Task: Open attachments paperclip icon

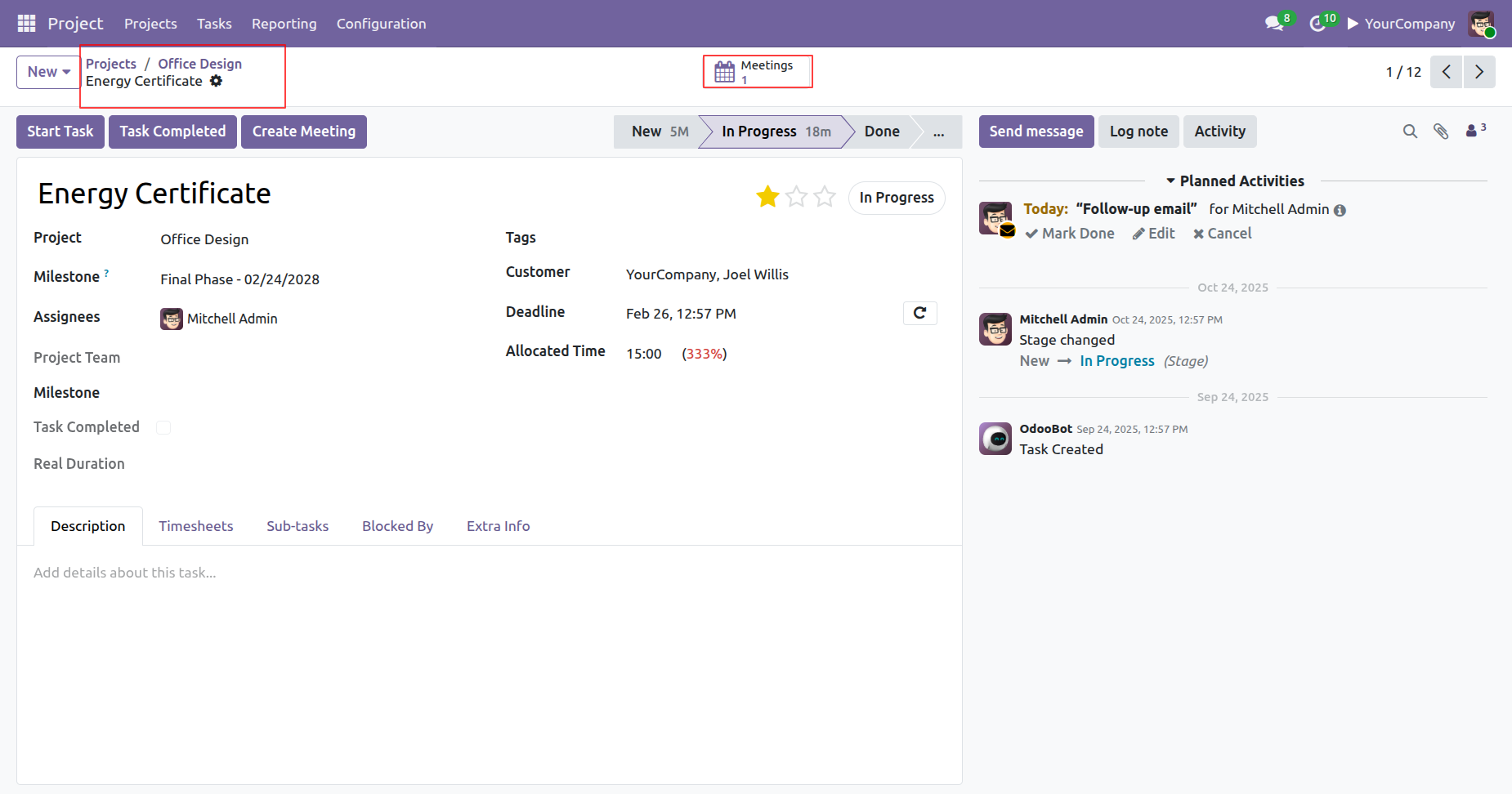Action: click(x=1441, y=132)
